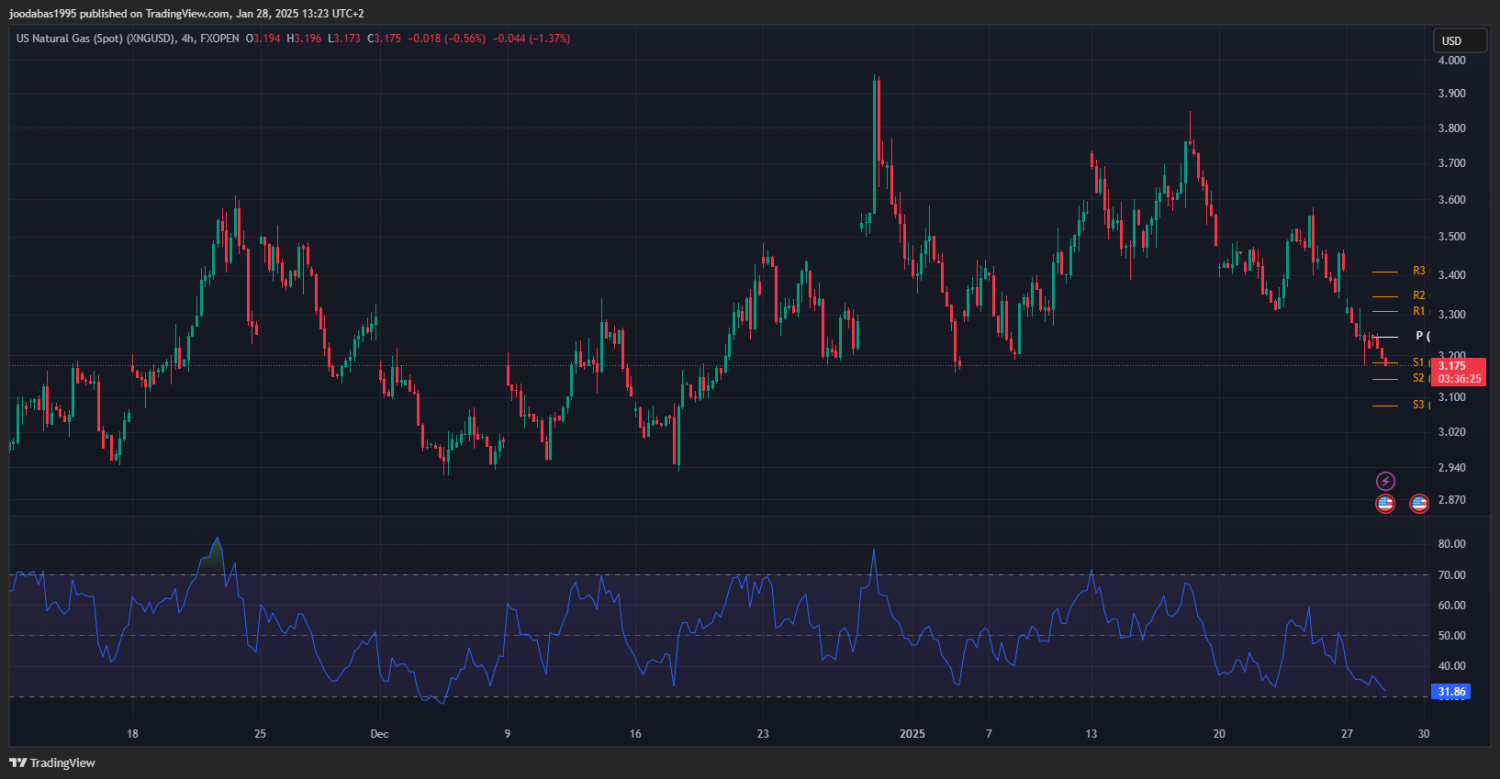Click the high value H3.196
The height and width of the screenshot is (779, 1500).
[x=304, y=38]
